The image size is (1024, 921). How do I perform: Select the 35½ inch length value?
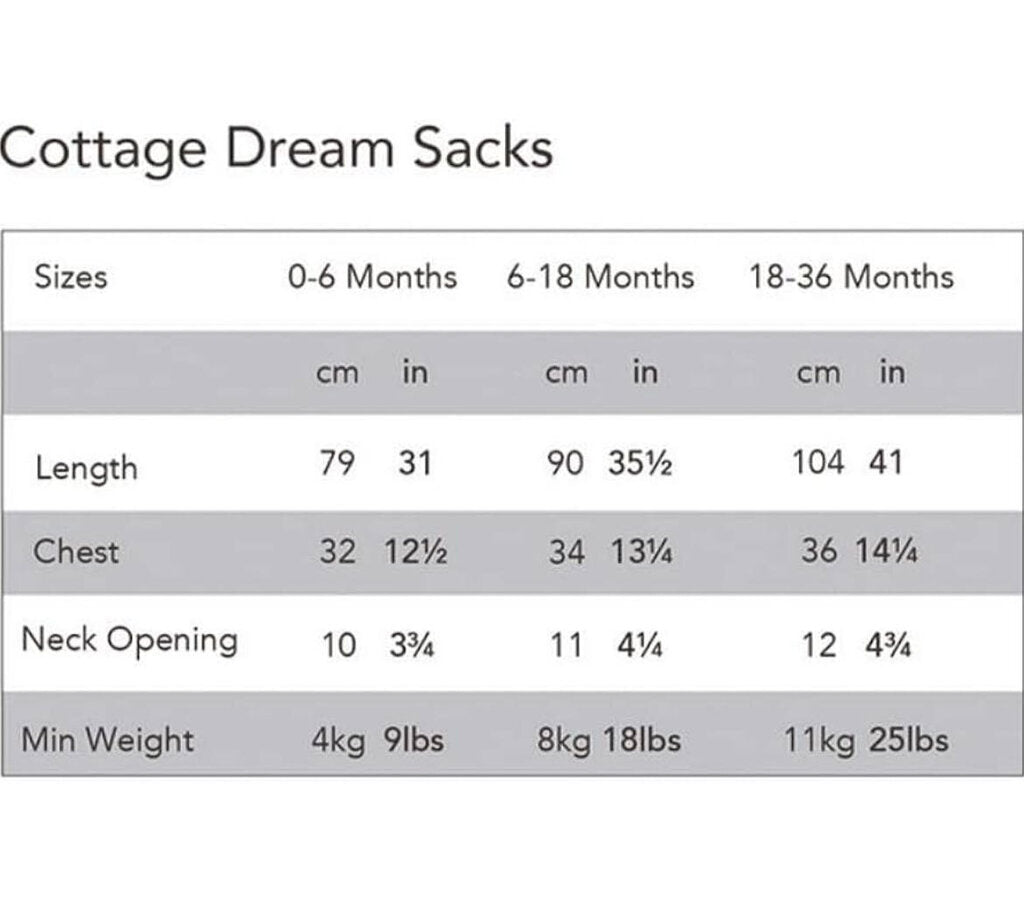[x=639, y=465]
